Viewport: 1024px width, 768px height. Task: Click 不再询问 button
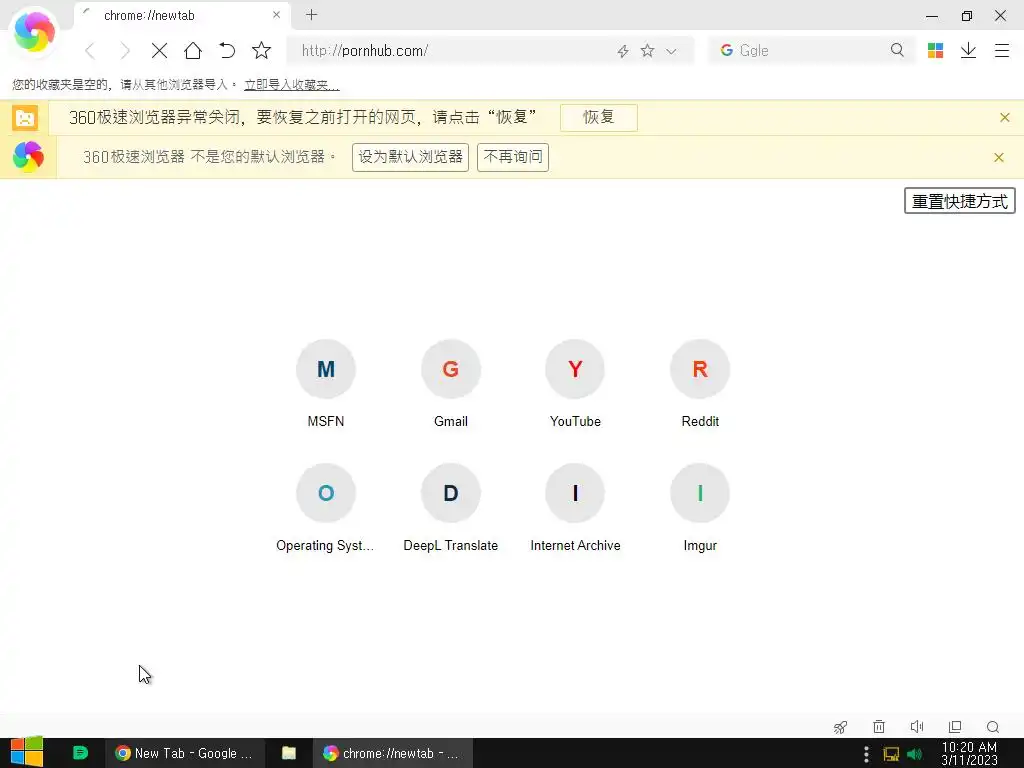tap(513, 157)
